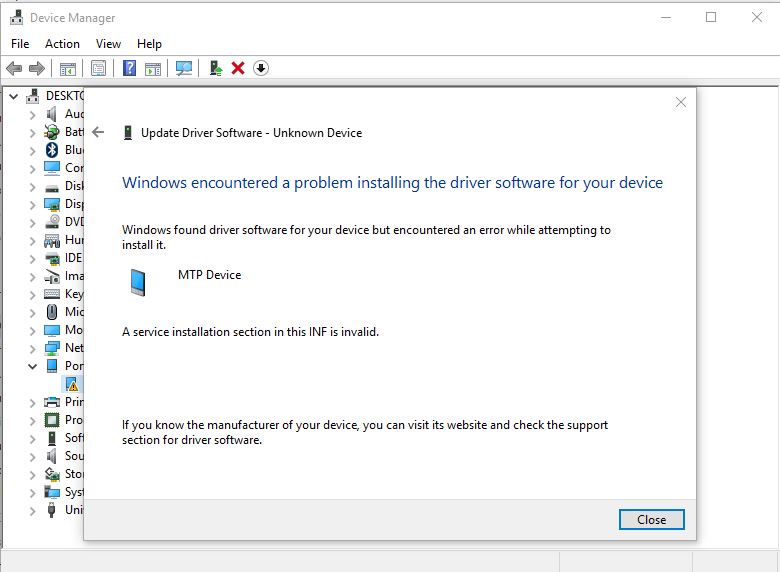780x572 pixels.
Task: Expand the Sound controllers chevron
Action: (32, 456)
